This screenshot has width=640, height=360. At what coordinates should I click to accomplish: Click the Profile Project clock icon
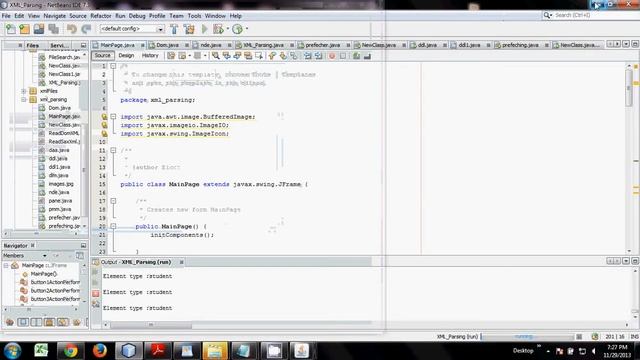coord(237,29)
